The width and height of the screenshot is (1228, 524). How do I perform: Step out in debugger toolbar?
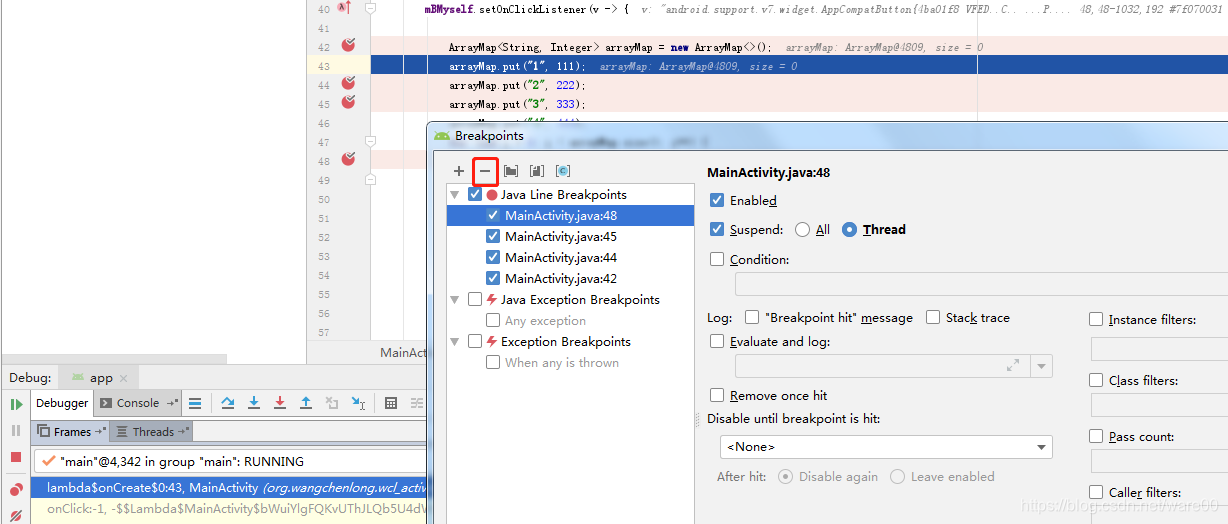[306, 403]
